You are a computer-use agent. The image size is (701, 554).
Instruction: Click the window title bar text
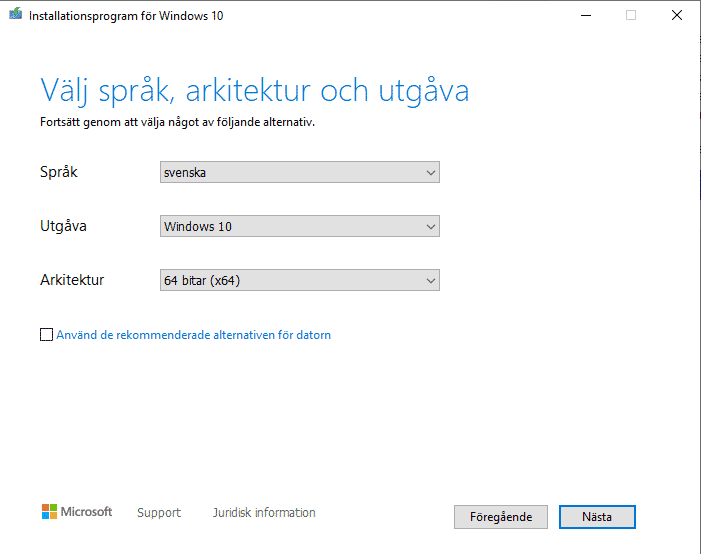[126, 15]
